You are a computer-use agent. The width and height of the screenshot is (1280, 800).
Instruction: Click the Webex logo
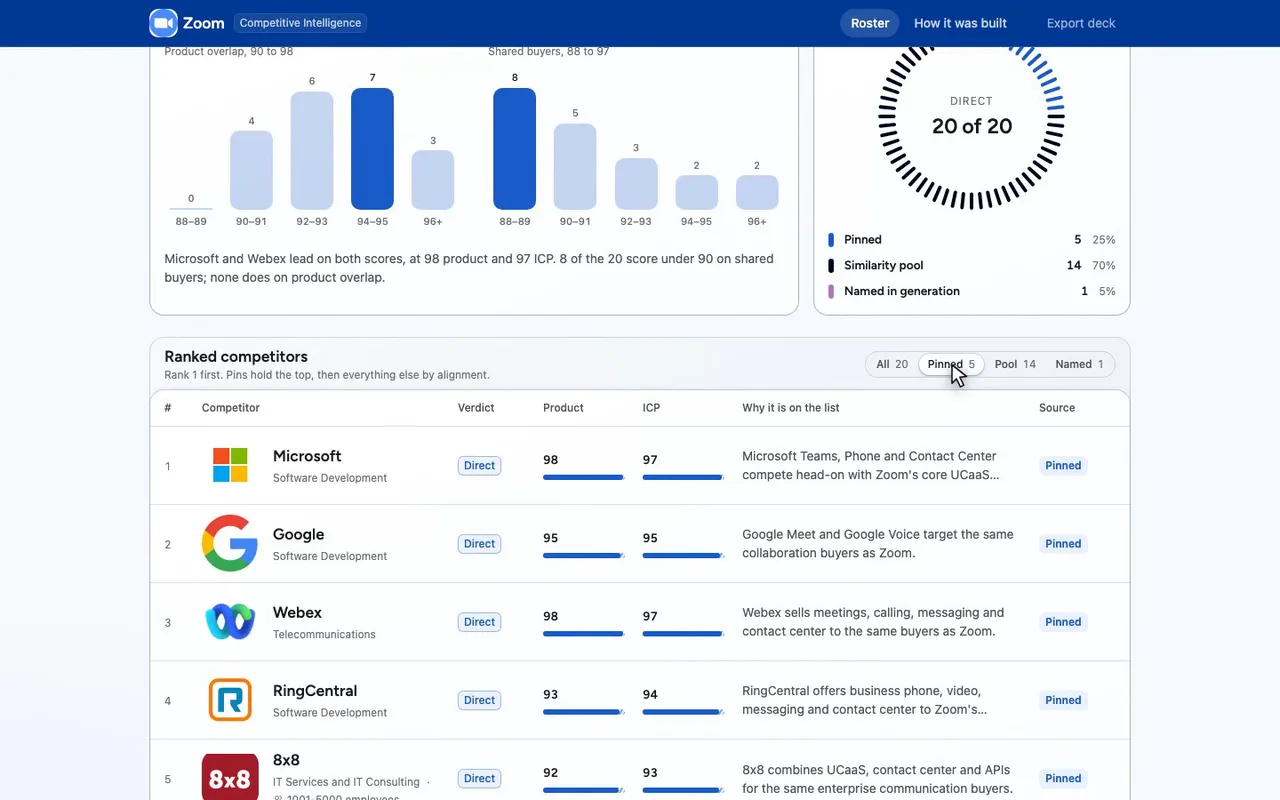click(x=230, y=621)
